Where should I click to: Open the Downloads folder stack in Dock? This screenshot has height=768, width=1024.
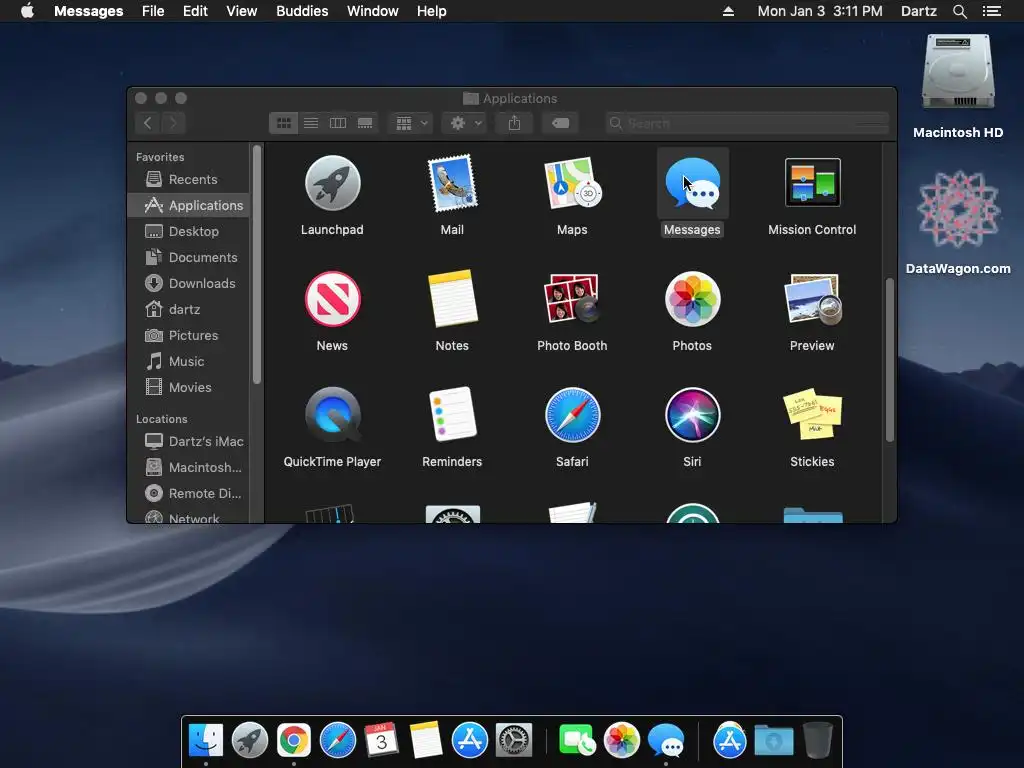pos(774,741)
